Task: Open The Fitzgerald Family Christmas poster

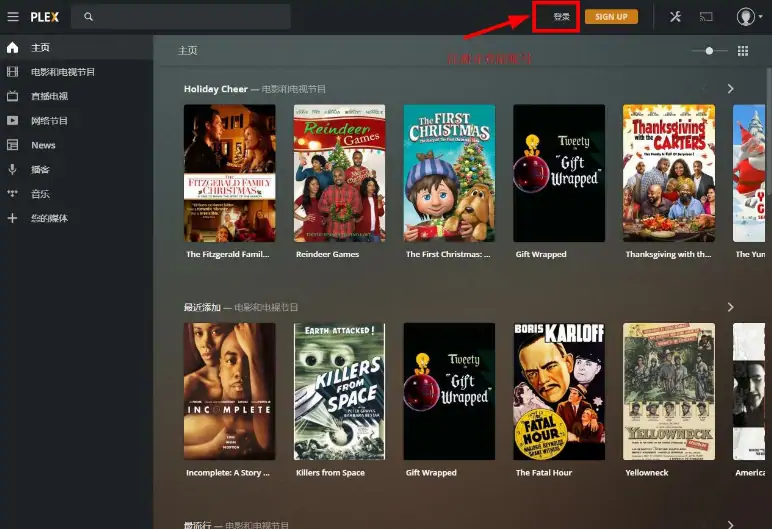Action: (229, 173)
